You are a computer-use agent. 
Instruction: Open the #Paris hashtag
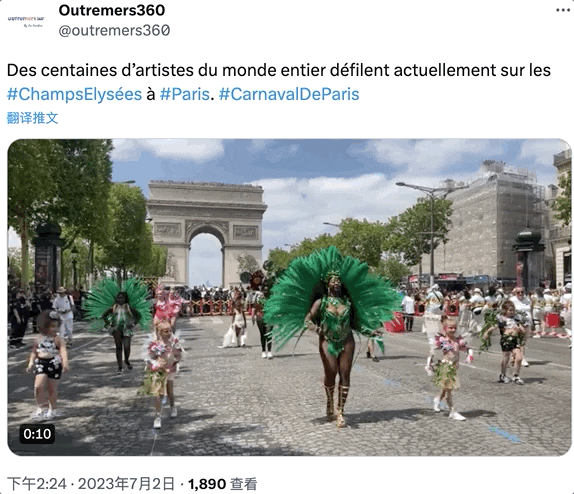(x=184, y=94)
